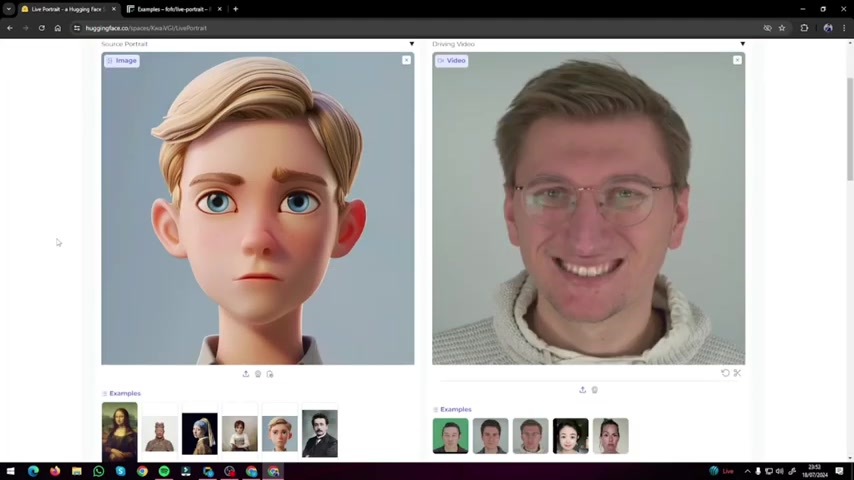Viewport: 854px width, 480px height.
Task: Select dark-haired woman driving video example
Action: tap(570, 436)
